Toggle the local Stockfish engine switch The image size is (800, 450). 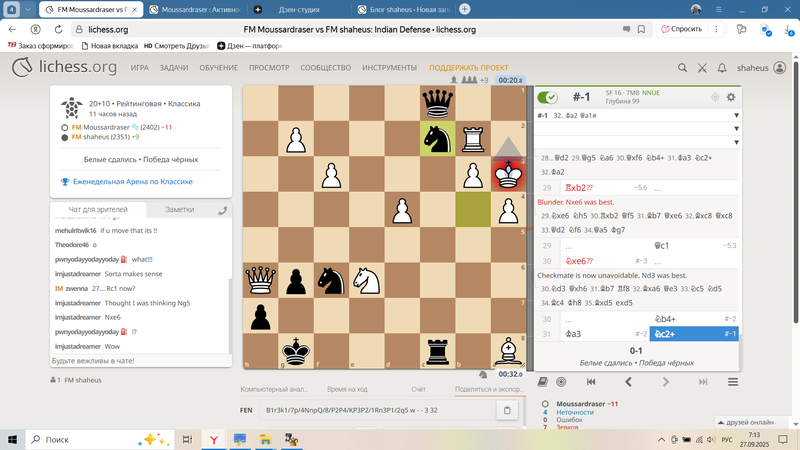[x=547, y=97]
